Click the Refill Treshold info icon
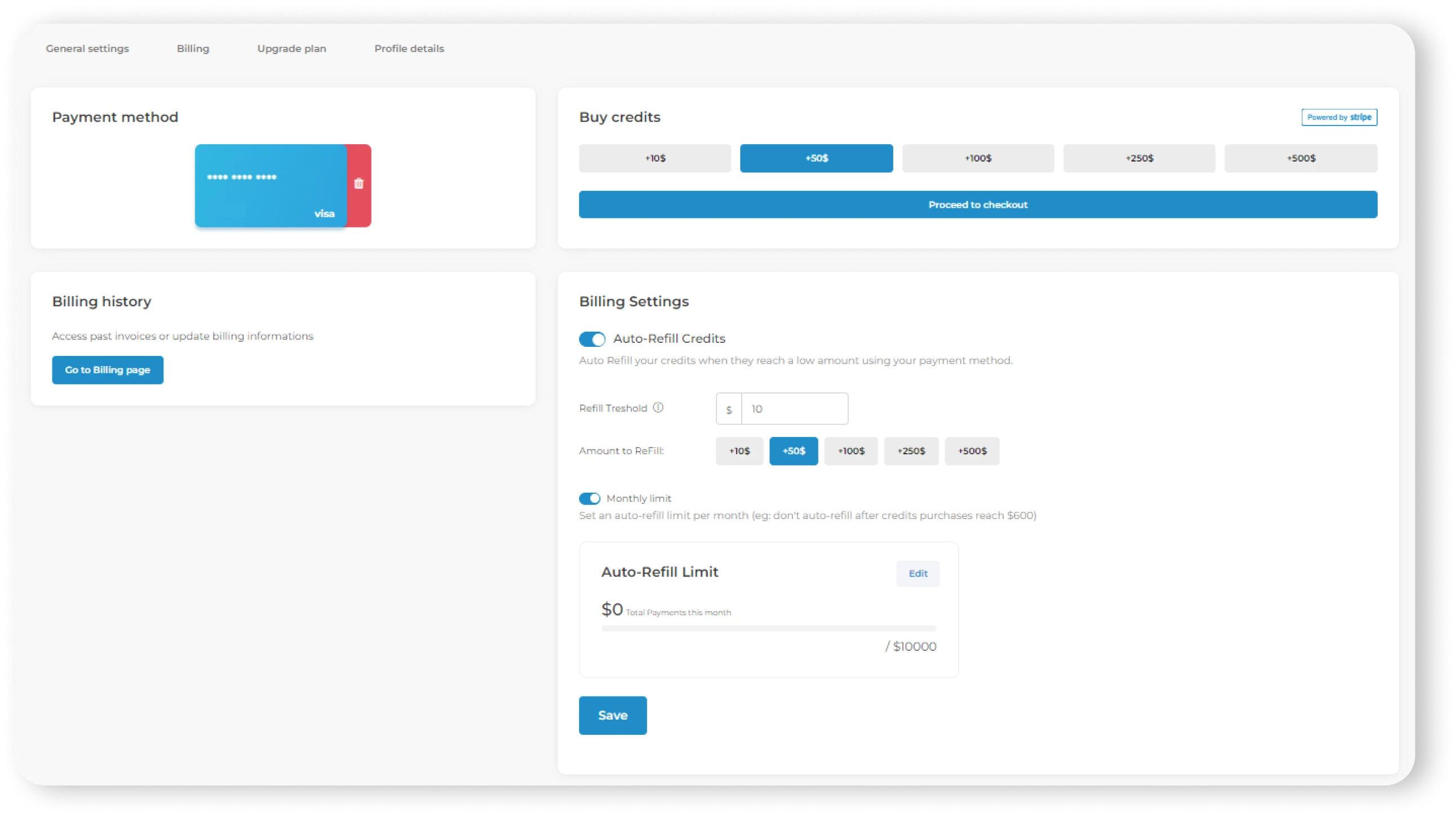 pyautogui.click(x=658, y=407)
